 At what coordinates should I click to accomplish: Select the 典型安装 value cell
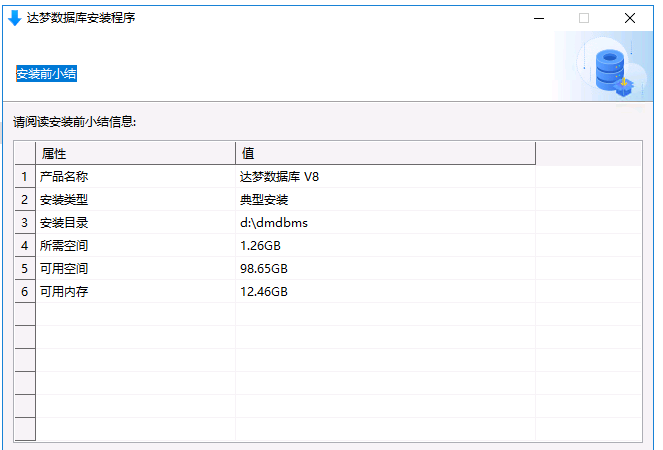385,200
